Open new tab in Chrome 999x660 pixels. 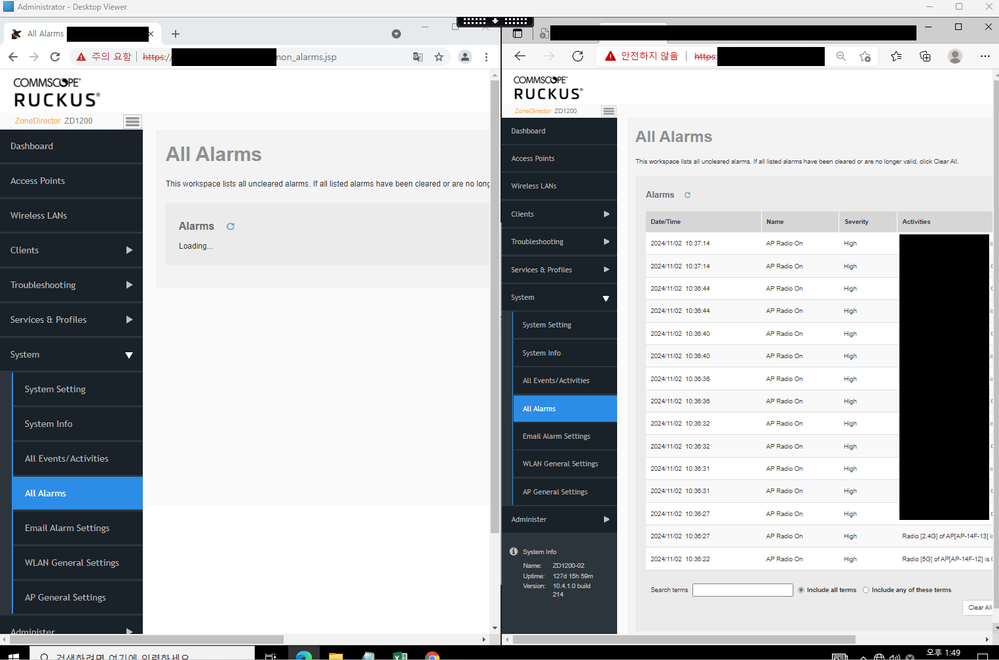[x=175, y=34]
